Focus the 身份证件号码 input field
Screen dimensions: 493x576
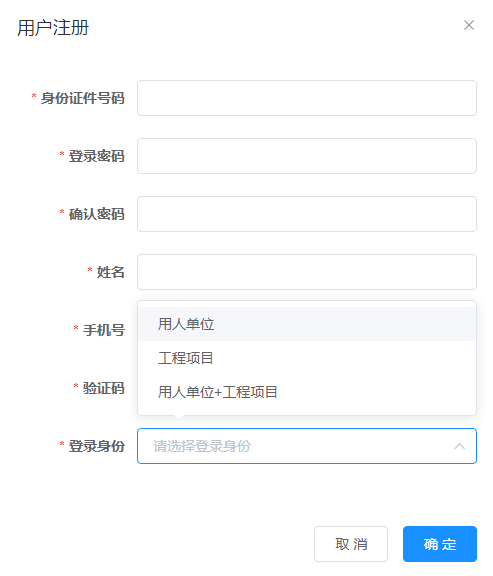(307, 98)
